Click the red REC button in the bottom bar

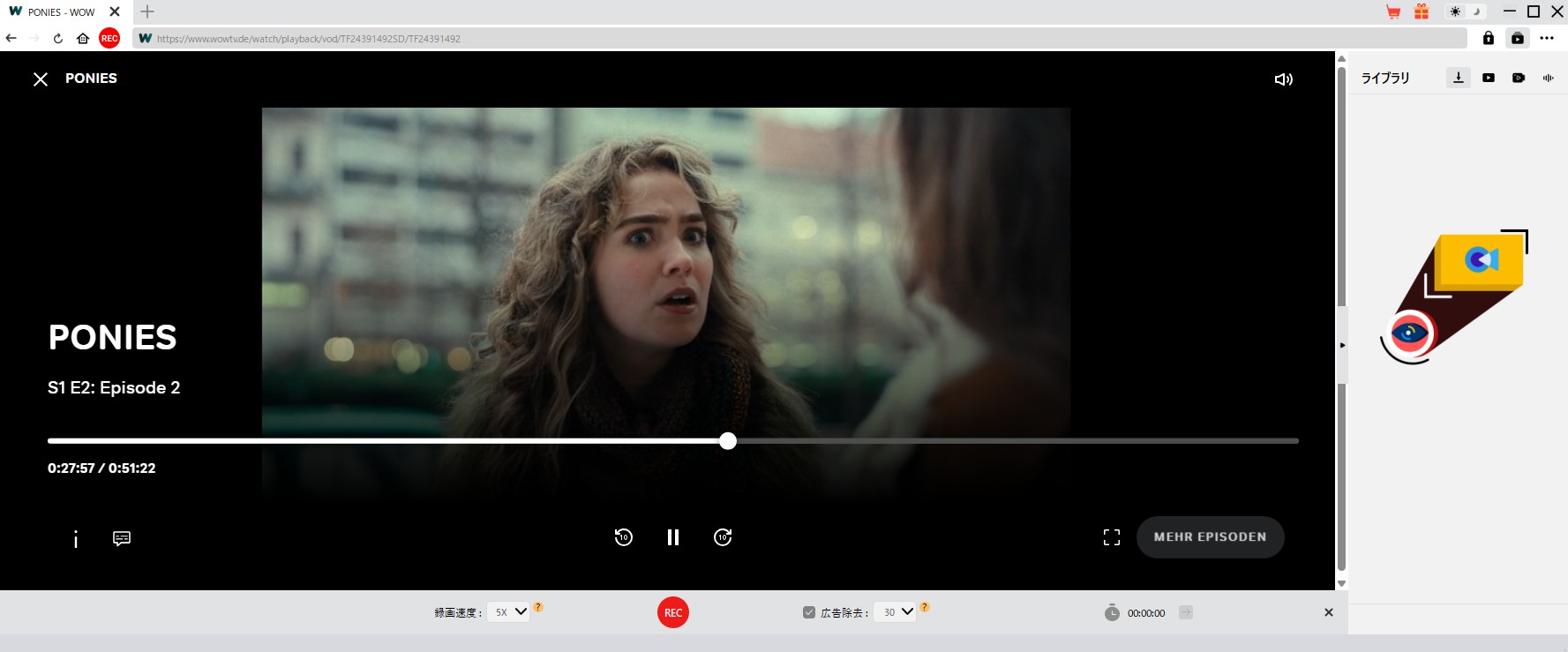pyautogui.click(x=673, y=612)
